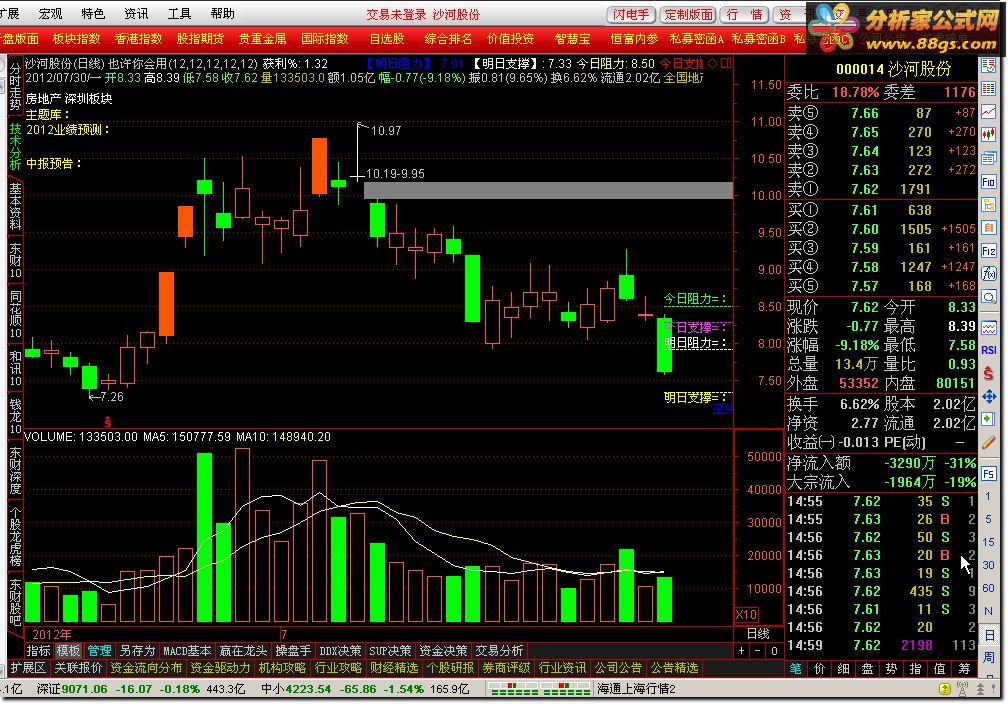Click the magnifier search icon in sidebar
The width and height of the screenshot is (1008, 704).
point(989,297)
